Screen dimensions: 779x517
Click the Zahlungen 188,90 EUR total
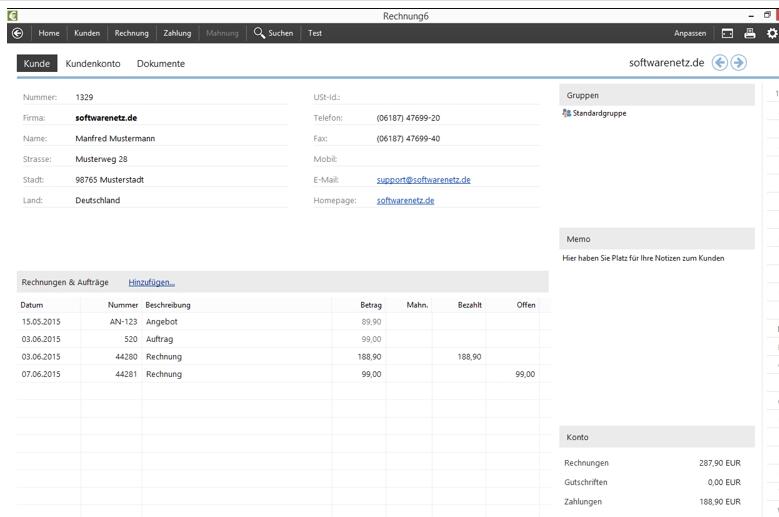[652, 502]
